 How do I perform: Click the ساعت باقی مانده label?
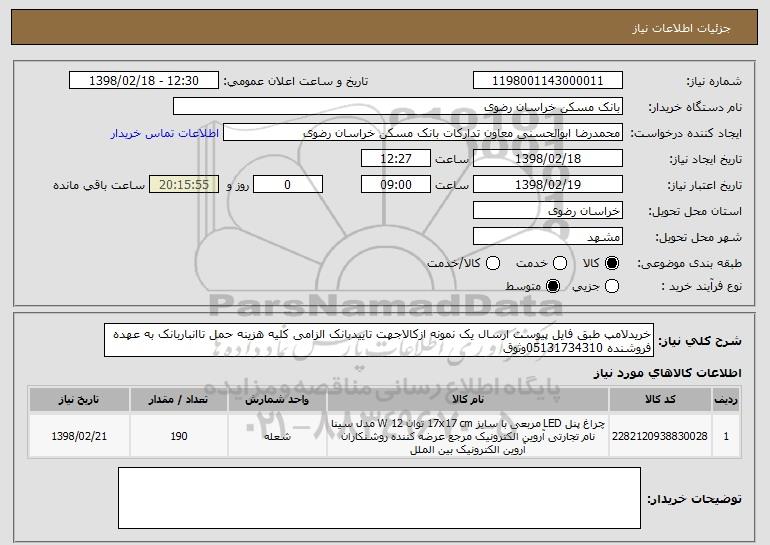99,185
